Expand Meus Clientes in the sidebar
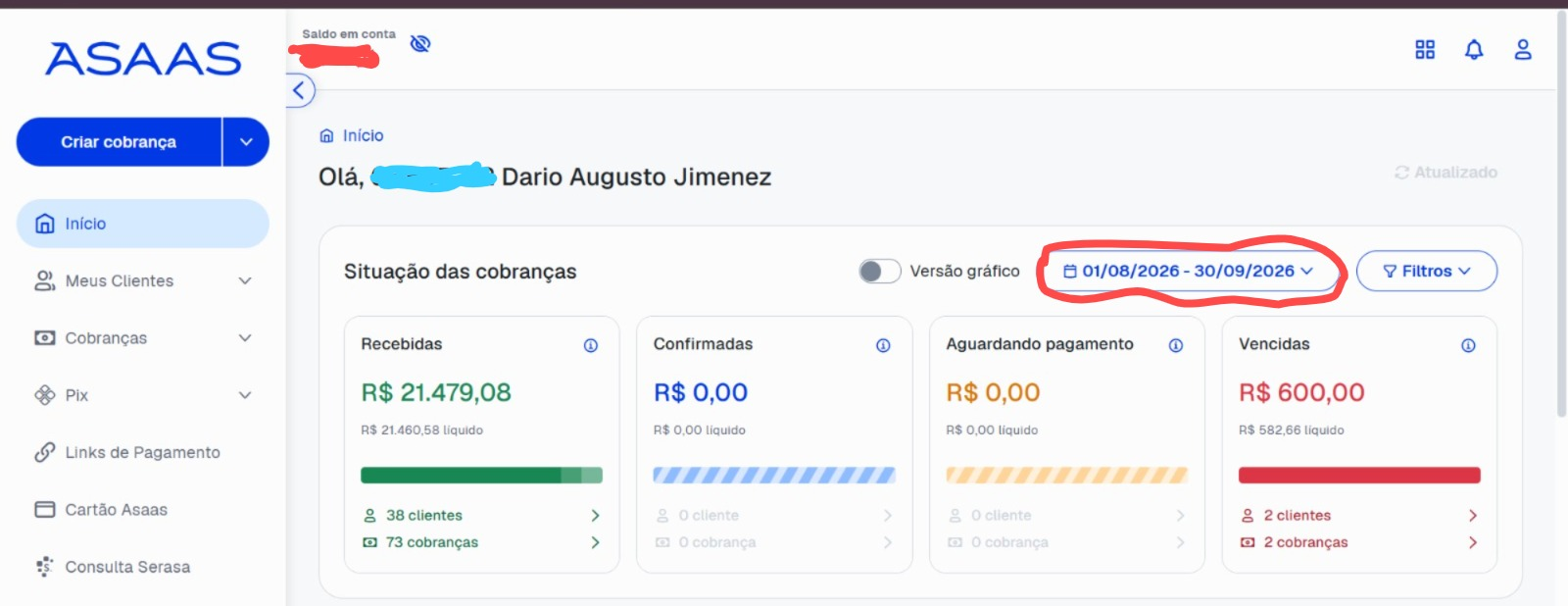This screenshot has height=606, width=1568. pyautogui.click(x=143, y=281)
